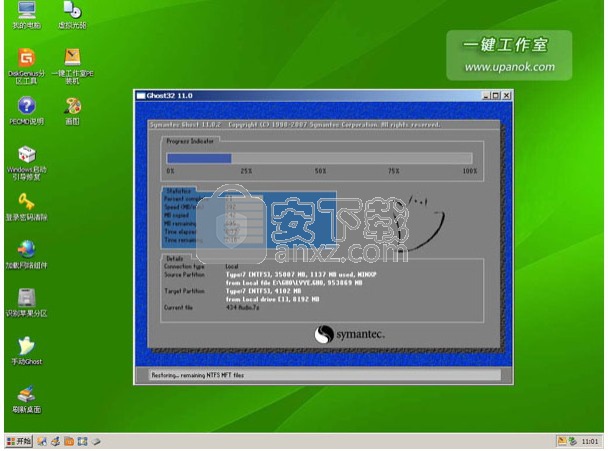Click the first quick launch icon beside 开始

[x=42, y=441]
